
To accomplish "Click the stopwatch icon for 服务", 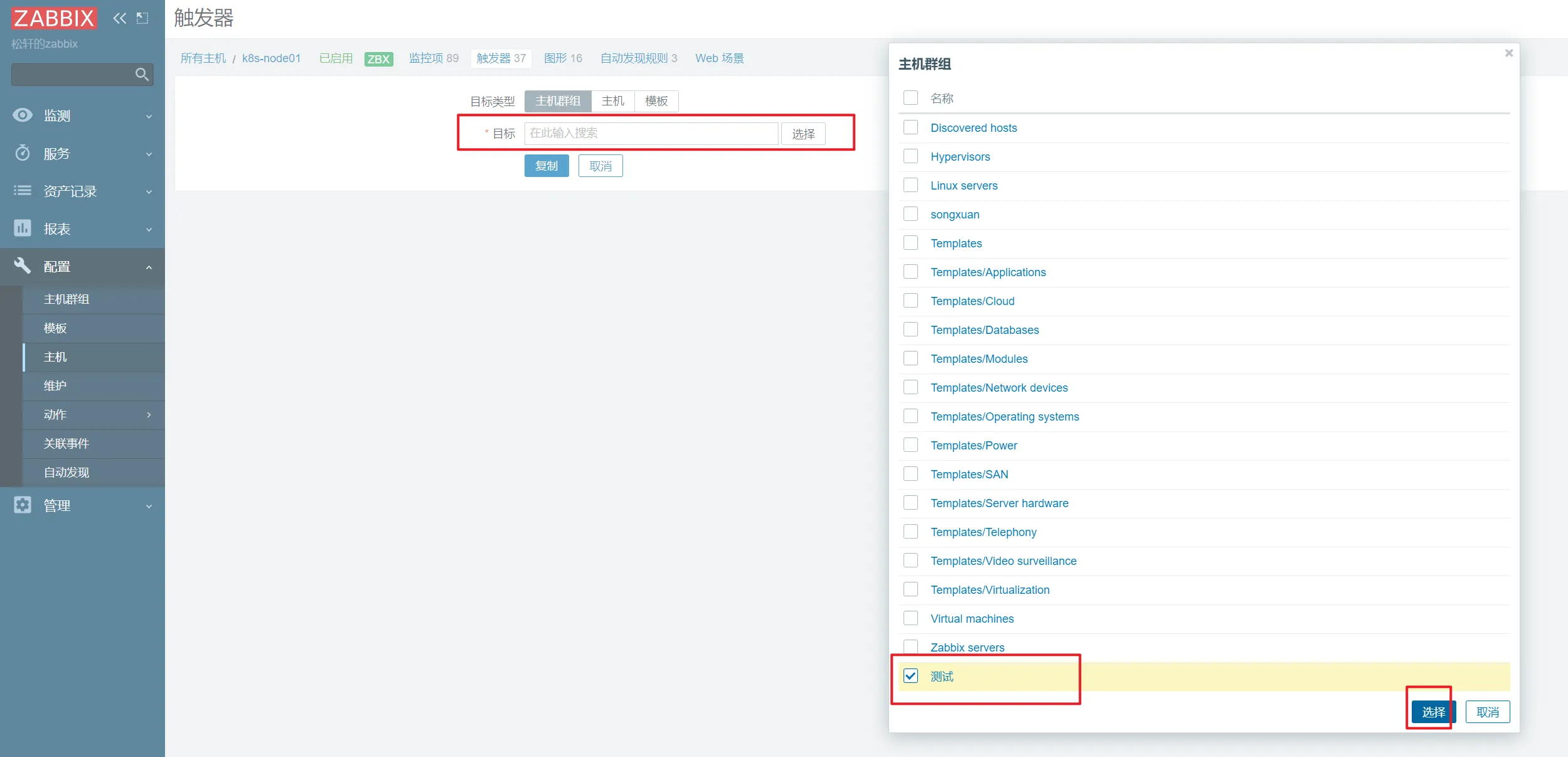I will 23,153.
